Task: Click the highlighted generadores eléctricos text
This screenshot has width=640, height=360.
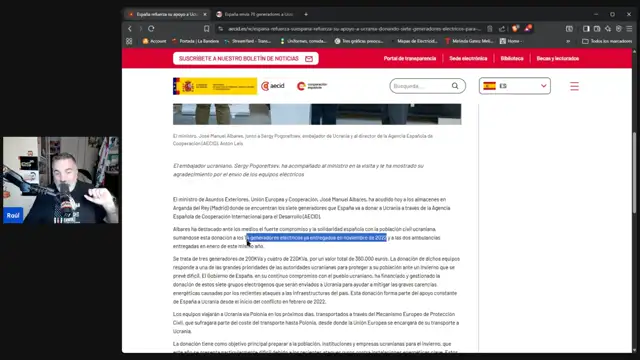Action: [x=317, y=238]
